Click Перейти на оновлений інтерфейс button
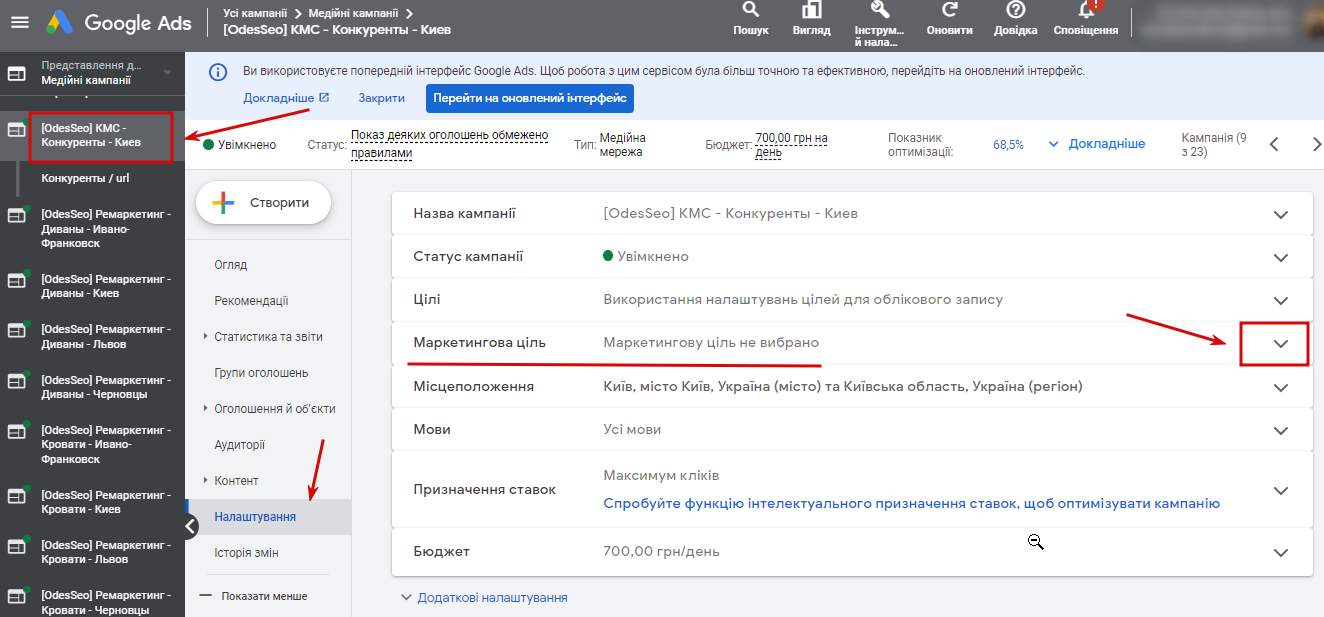Viewport: 1324px width, 617px height. pos(530,98)
